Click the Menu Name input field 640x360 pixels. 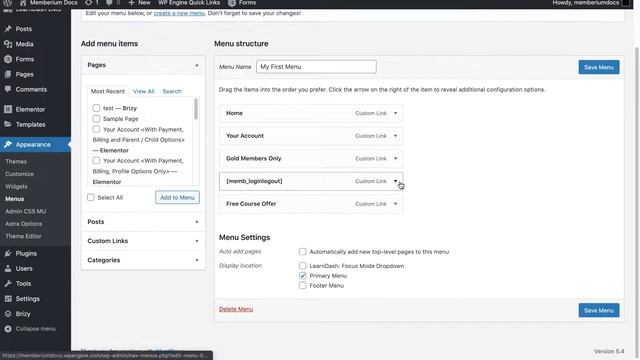316,67
